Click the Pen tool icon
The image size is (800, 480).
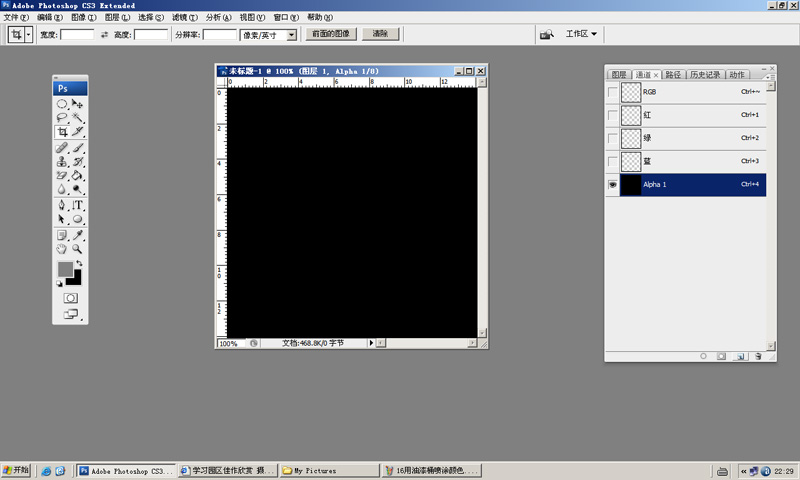tap(62, 204)
